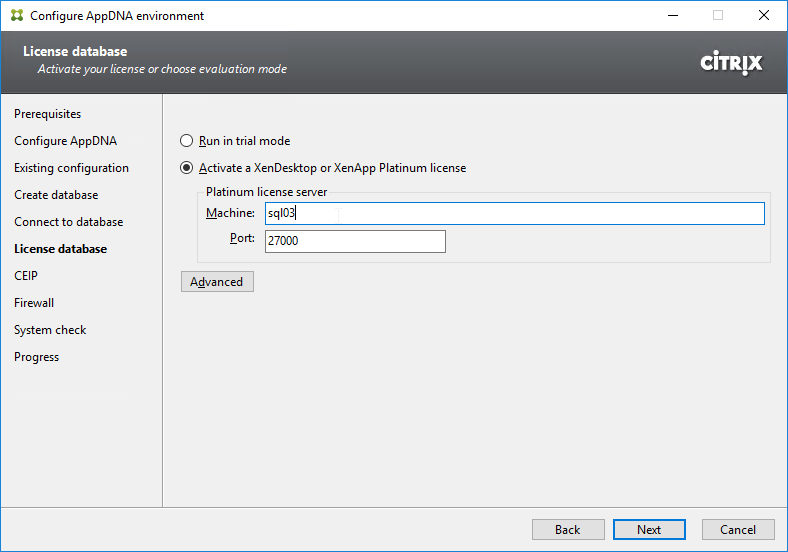Go to the CEIP step

tap(26, 276)
